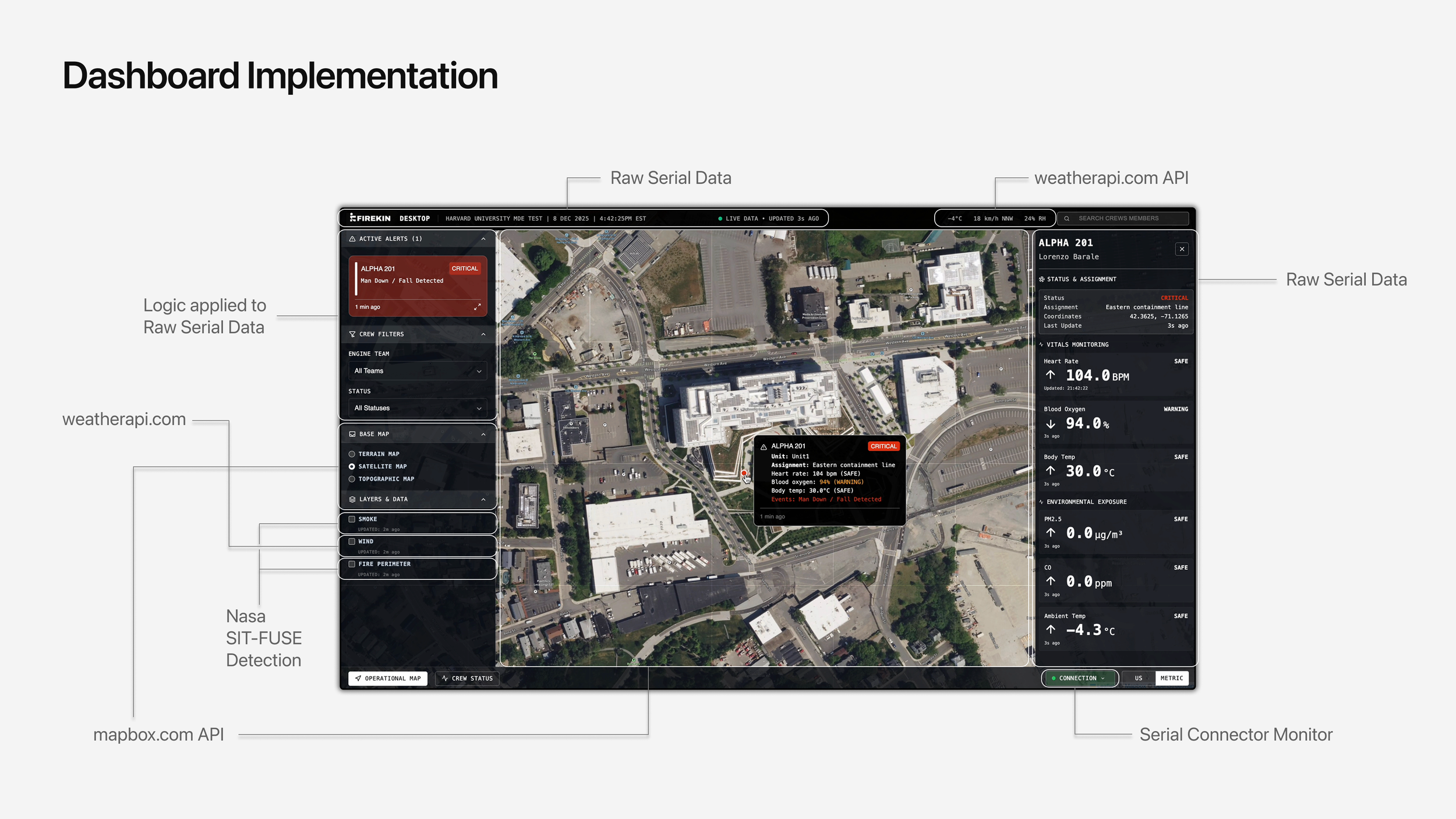
Task: Click the Firekin logo icon
Action: 353,218
